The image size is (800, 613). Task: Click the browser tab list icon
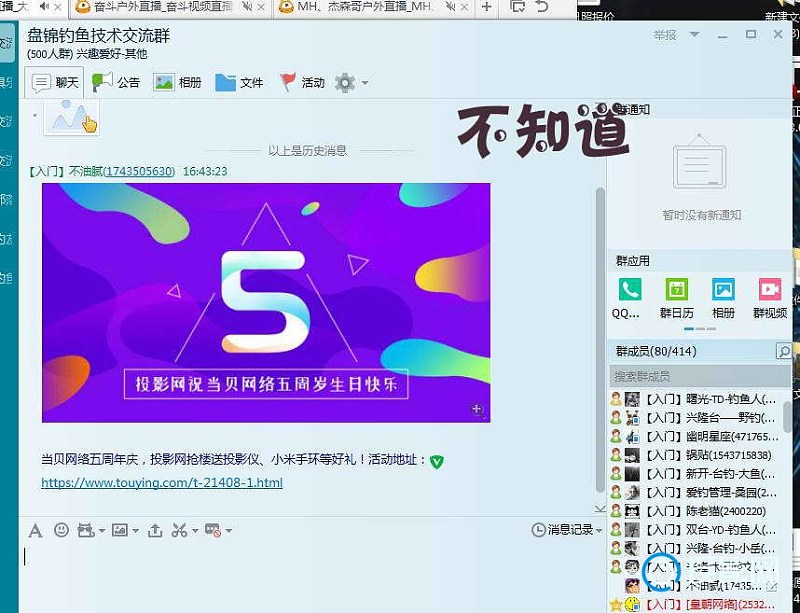coord(518,7)
